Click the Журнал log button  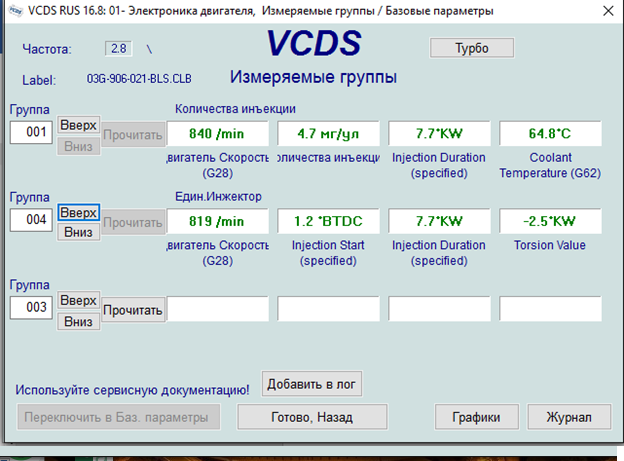(568, 416)
